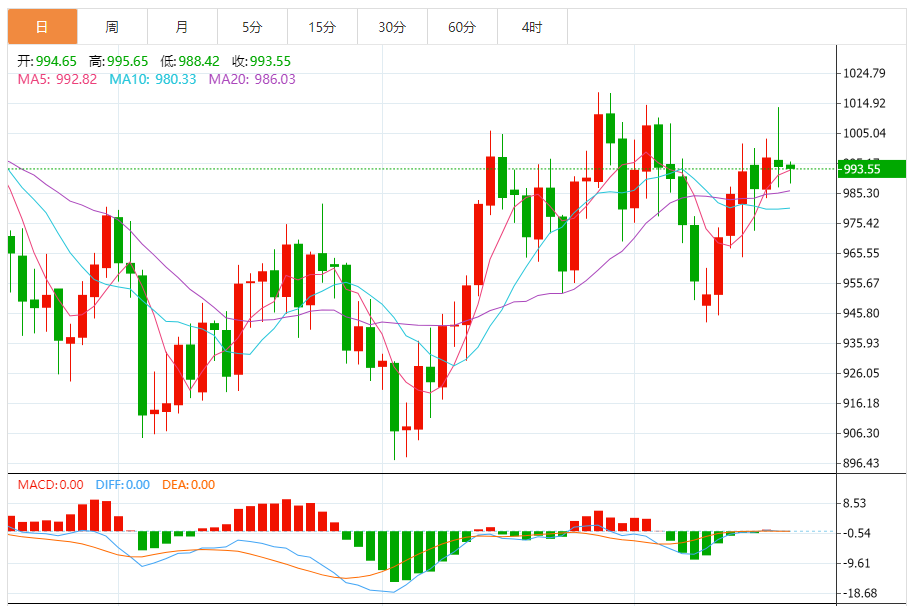Open the 30分 timeframe tab
The width and height of the screenshot is (912, 606).
392,27
